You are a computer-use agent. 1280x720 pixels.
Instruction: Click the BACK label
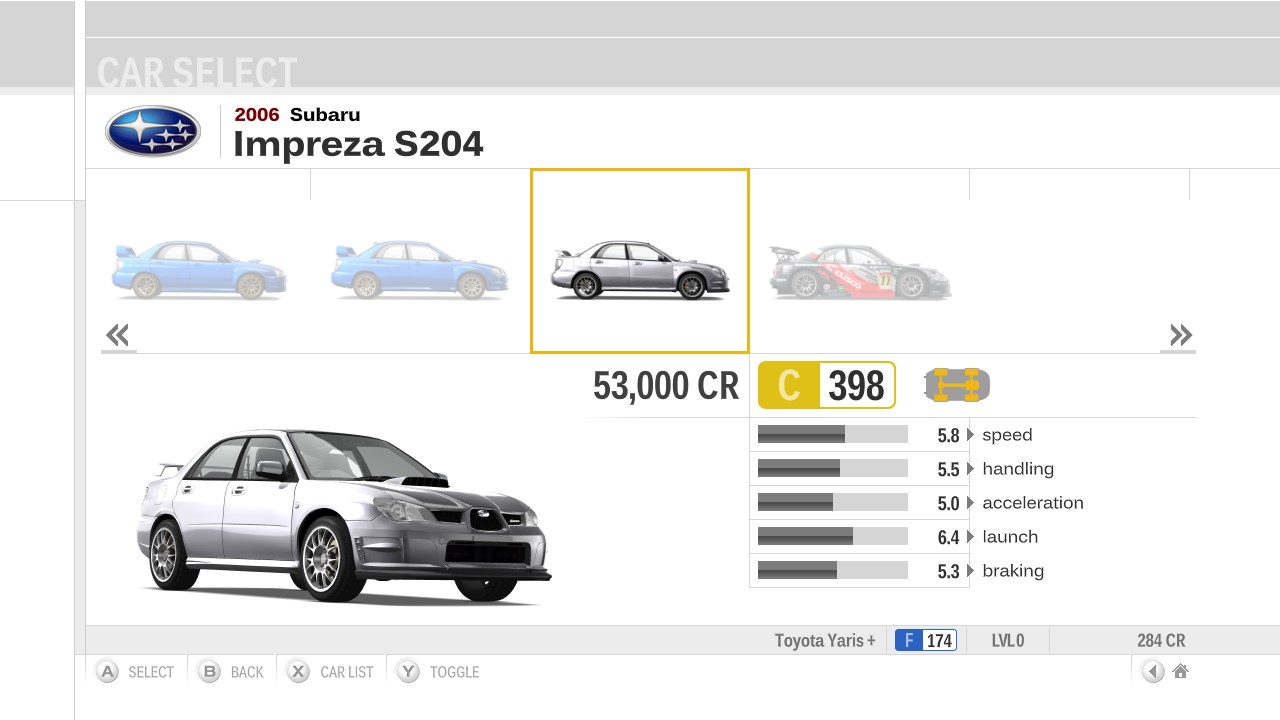tap(247, 672)
